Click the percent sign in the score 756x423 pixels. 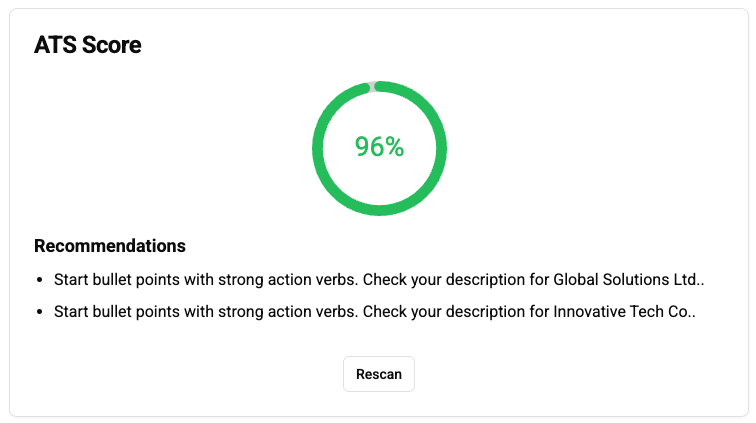(395, 147)
